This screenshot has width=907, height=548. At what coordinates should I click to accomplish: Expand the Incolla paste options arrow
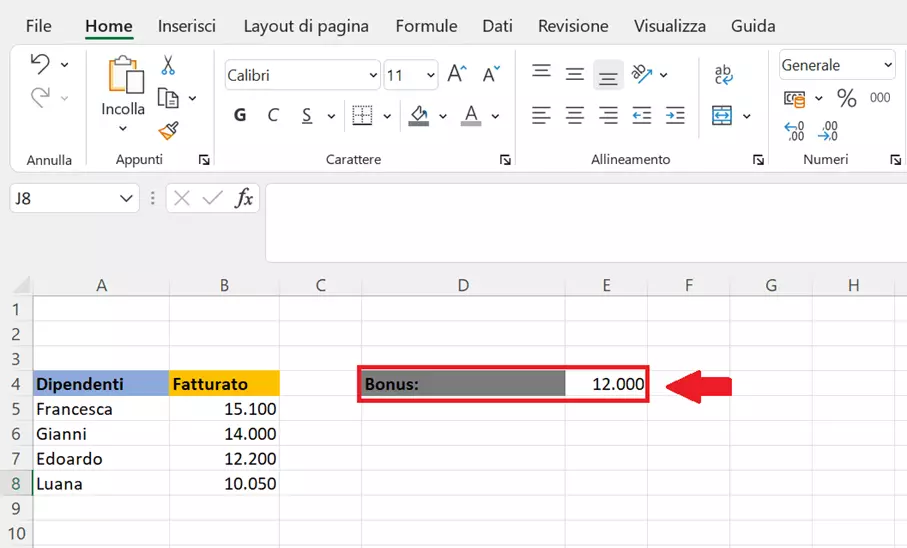[x=123, y=128]
